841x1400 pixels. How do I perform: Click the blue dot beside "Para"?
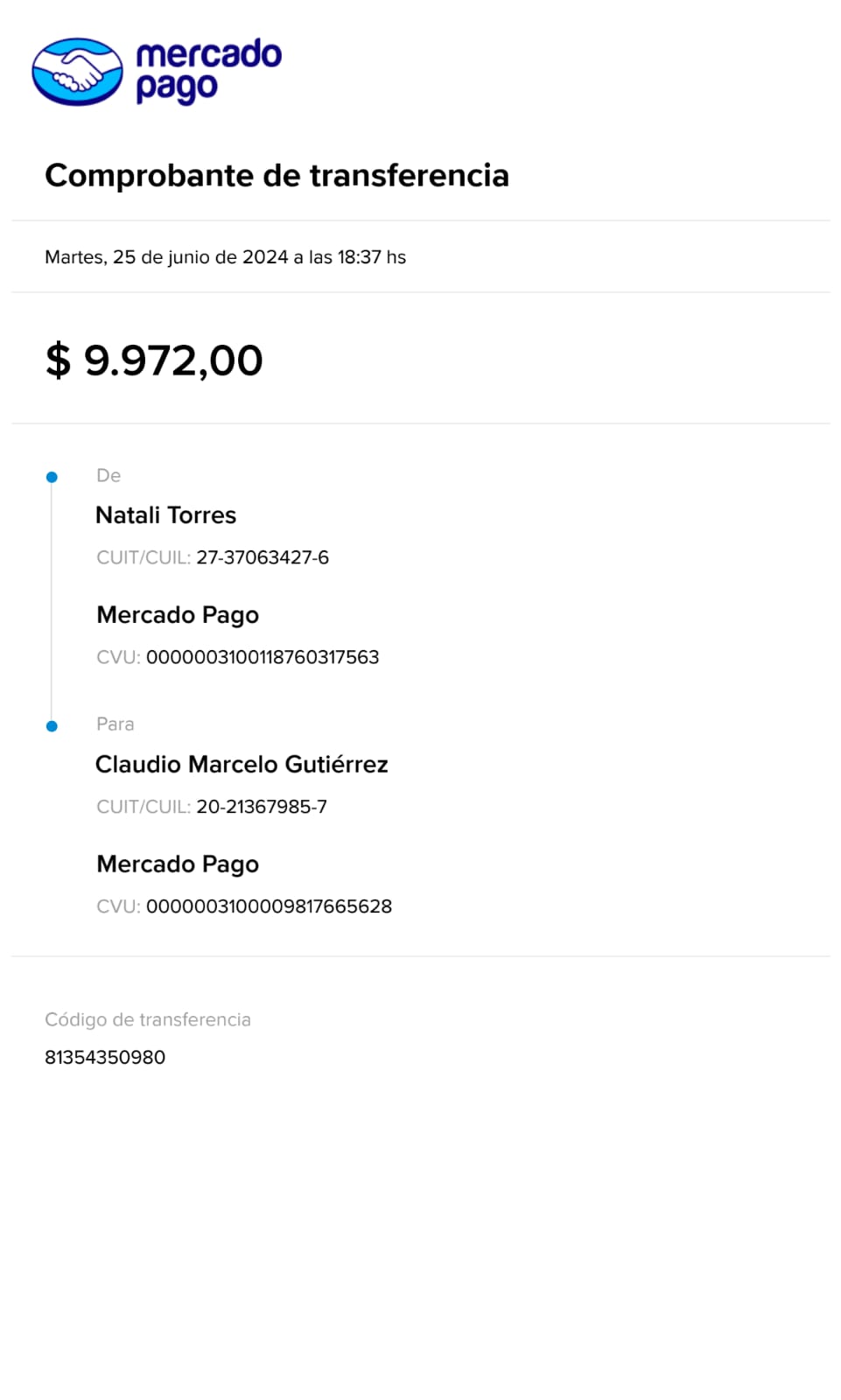pyautogui.click(x=52, y=726)
